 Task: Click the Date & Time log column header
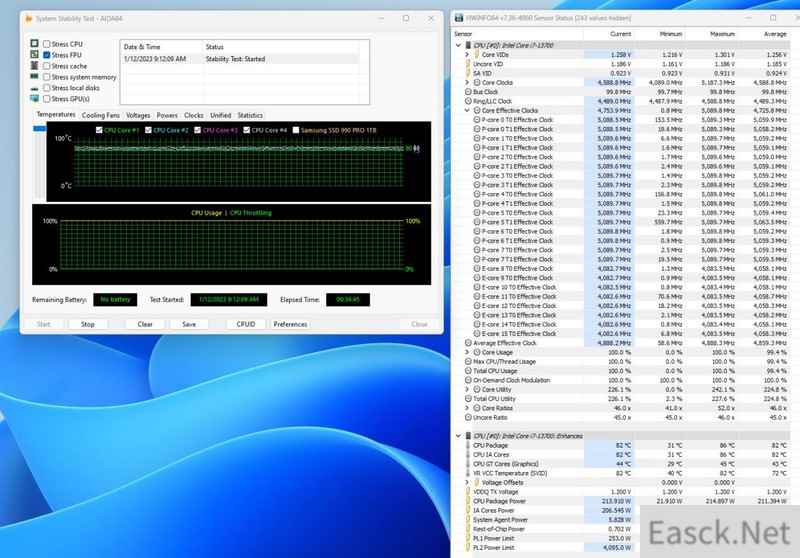pos(142,47)
